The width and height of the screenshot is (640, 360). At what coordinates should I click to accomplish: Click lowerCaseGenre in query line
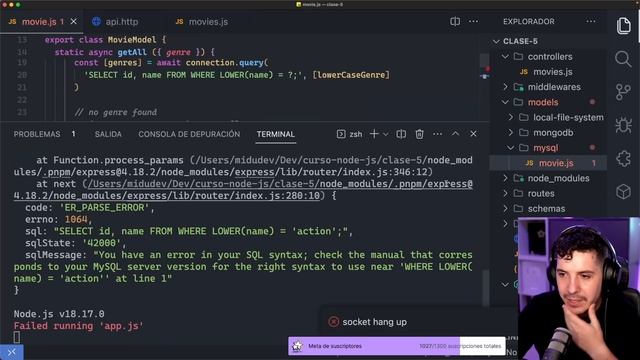pos(351,75)
